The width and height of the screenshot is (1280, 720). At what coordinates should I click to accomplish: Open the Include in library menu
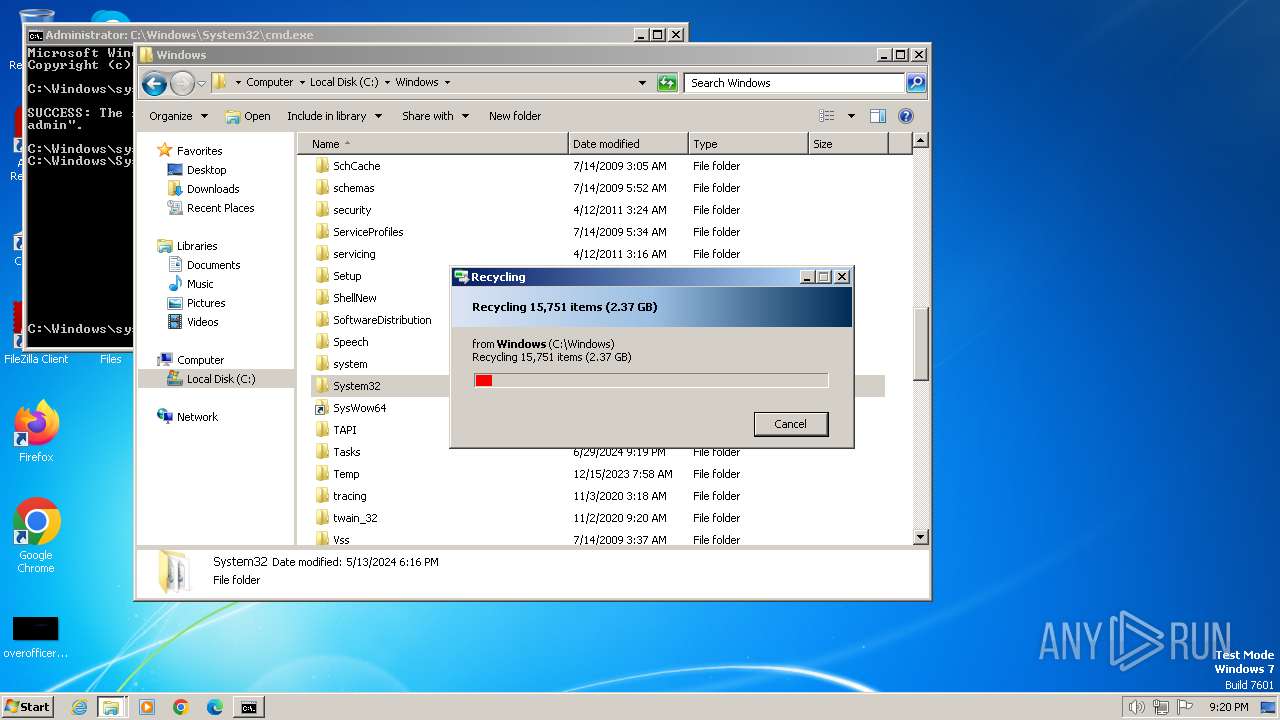334,116
